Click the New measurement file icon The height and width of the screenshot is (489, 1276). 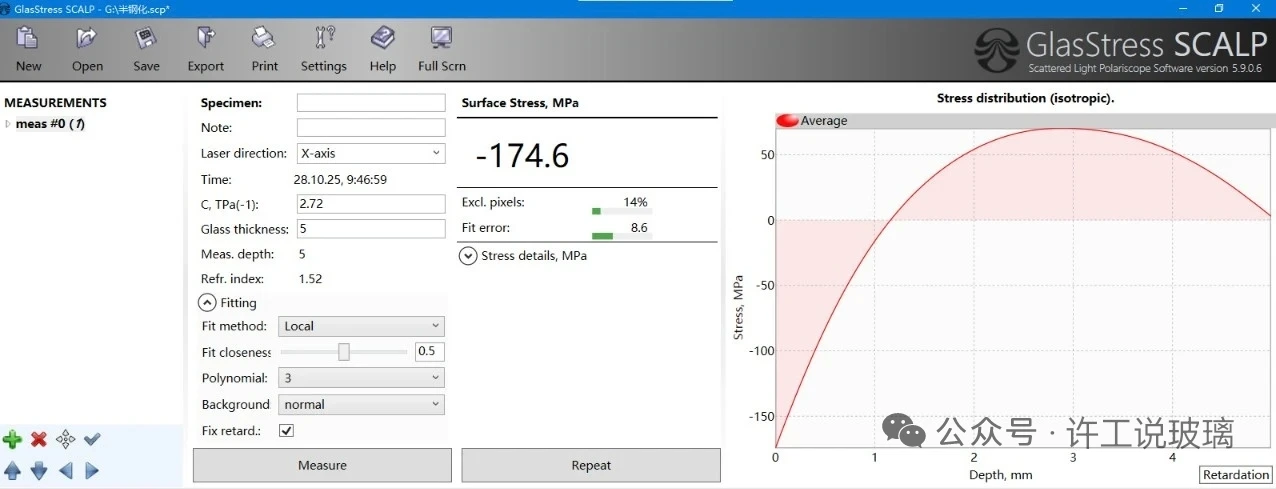pos(28,39)
